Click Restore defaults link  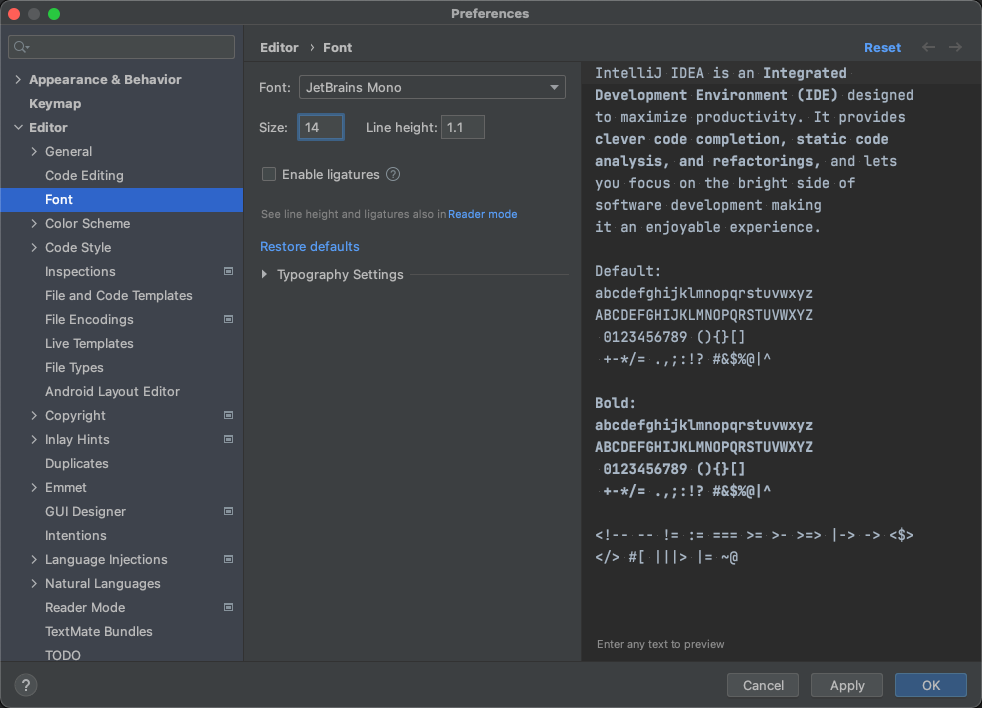[x=309, y=246]
